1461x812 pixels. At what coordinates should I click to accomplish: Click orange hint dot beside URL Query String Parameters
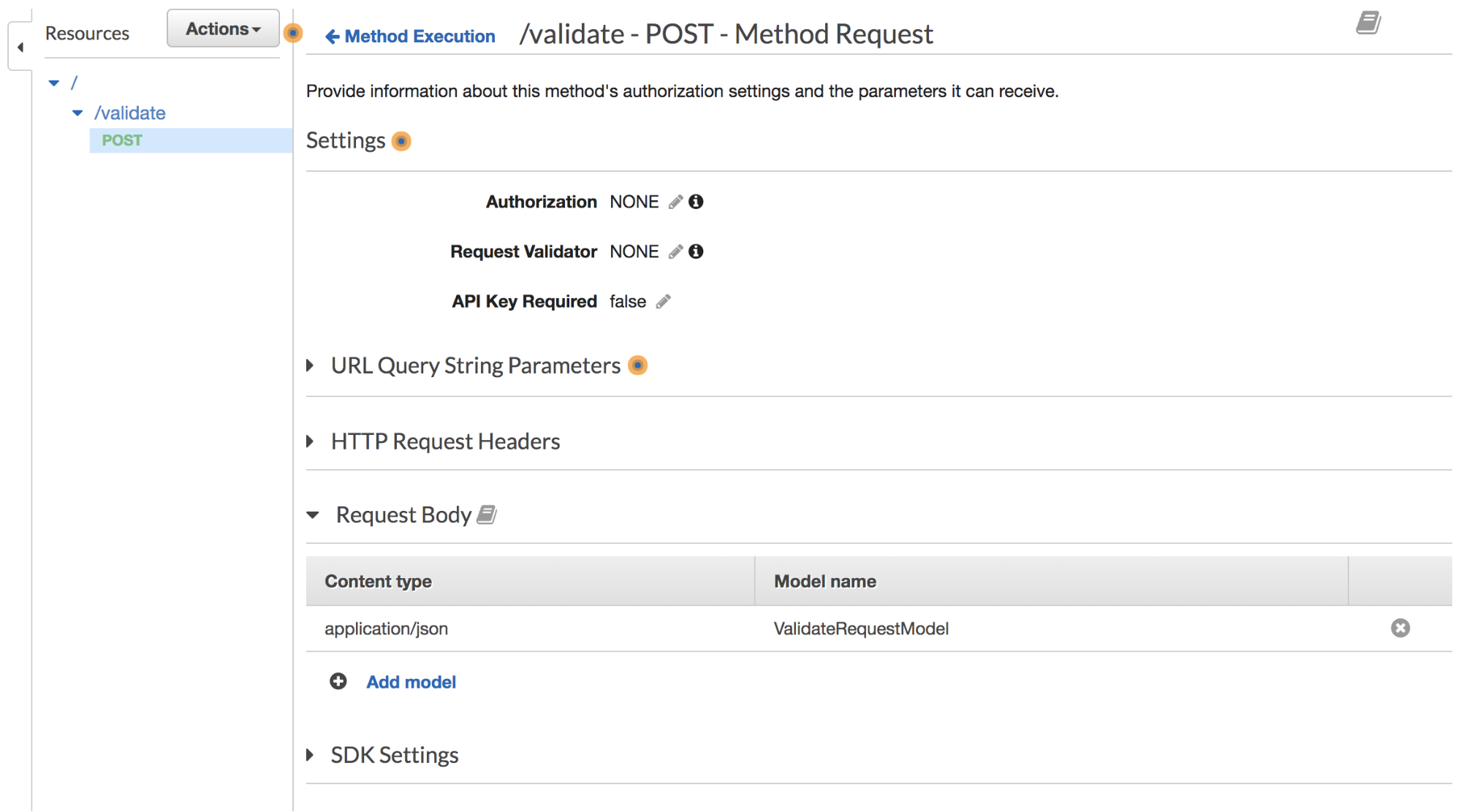click(x=638, y=365)
